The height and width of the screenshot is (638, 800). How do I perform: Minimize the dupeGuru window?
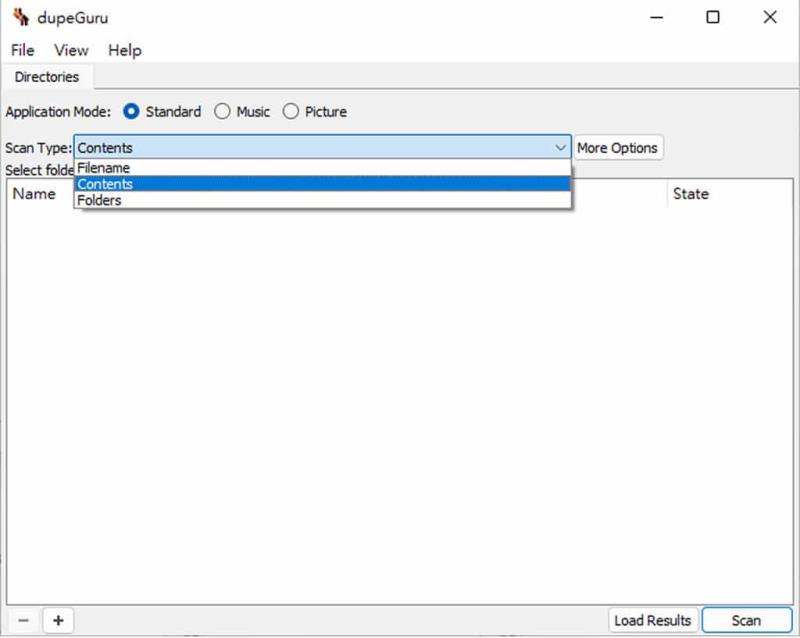click(x=657, y=17)
